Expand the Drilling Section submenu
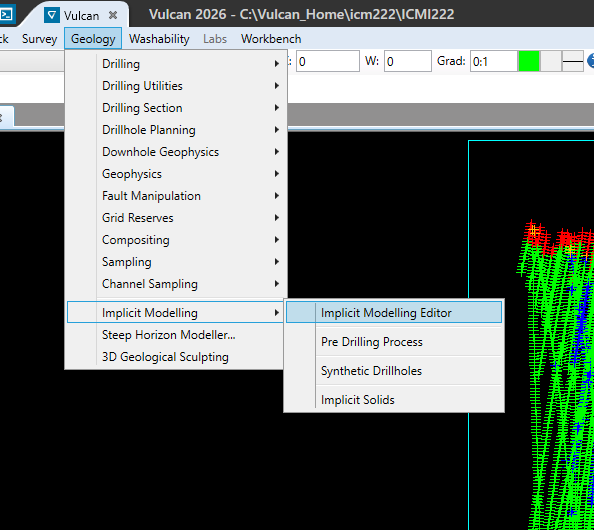Image resolution: width=594 pixels, height=530 pixels. [177, 108]
